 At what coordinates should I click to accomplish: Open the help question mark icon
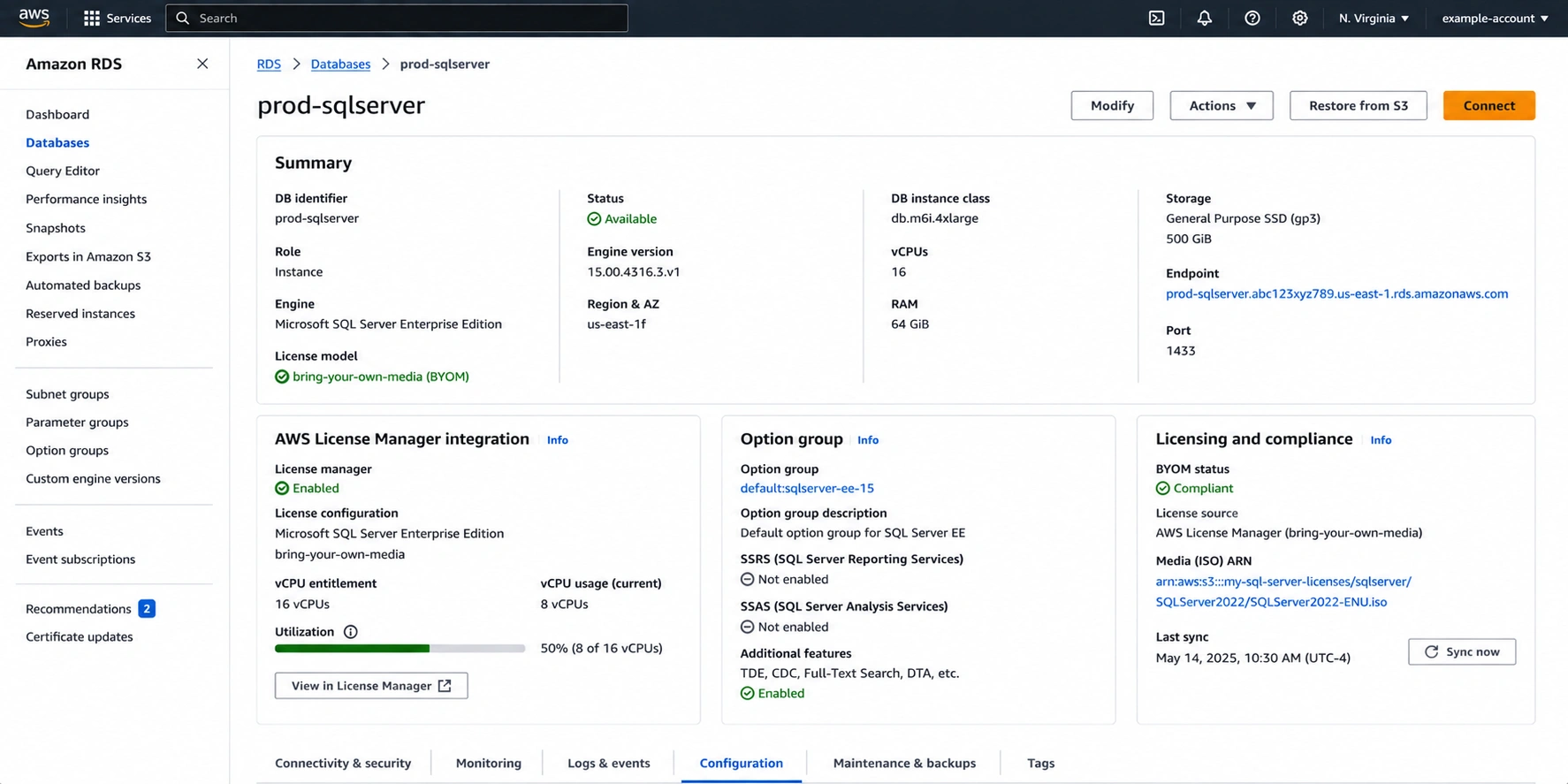(x=1252, y=18)
